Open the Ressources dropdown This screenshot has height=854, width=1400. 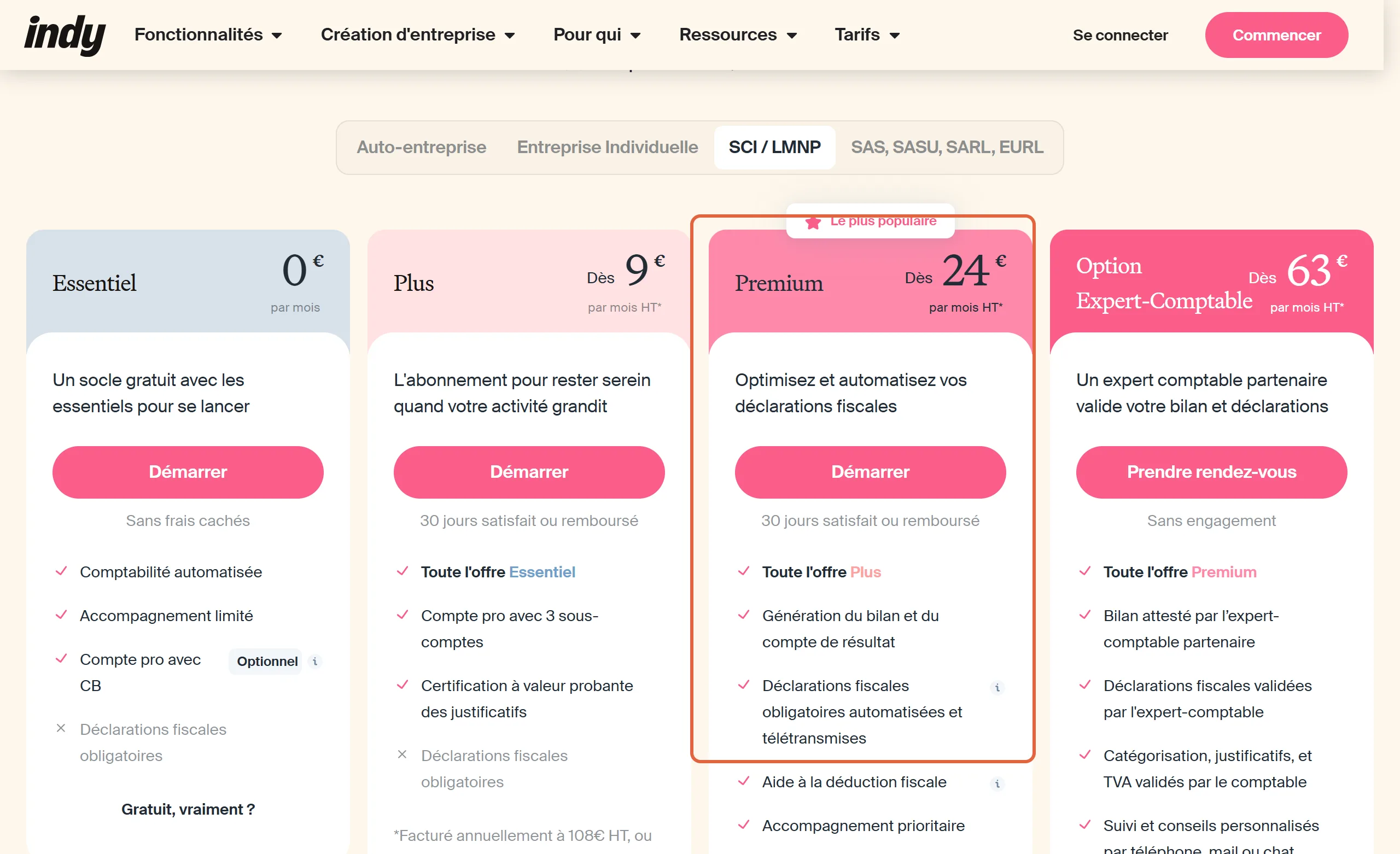coord(738,34)
